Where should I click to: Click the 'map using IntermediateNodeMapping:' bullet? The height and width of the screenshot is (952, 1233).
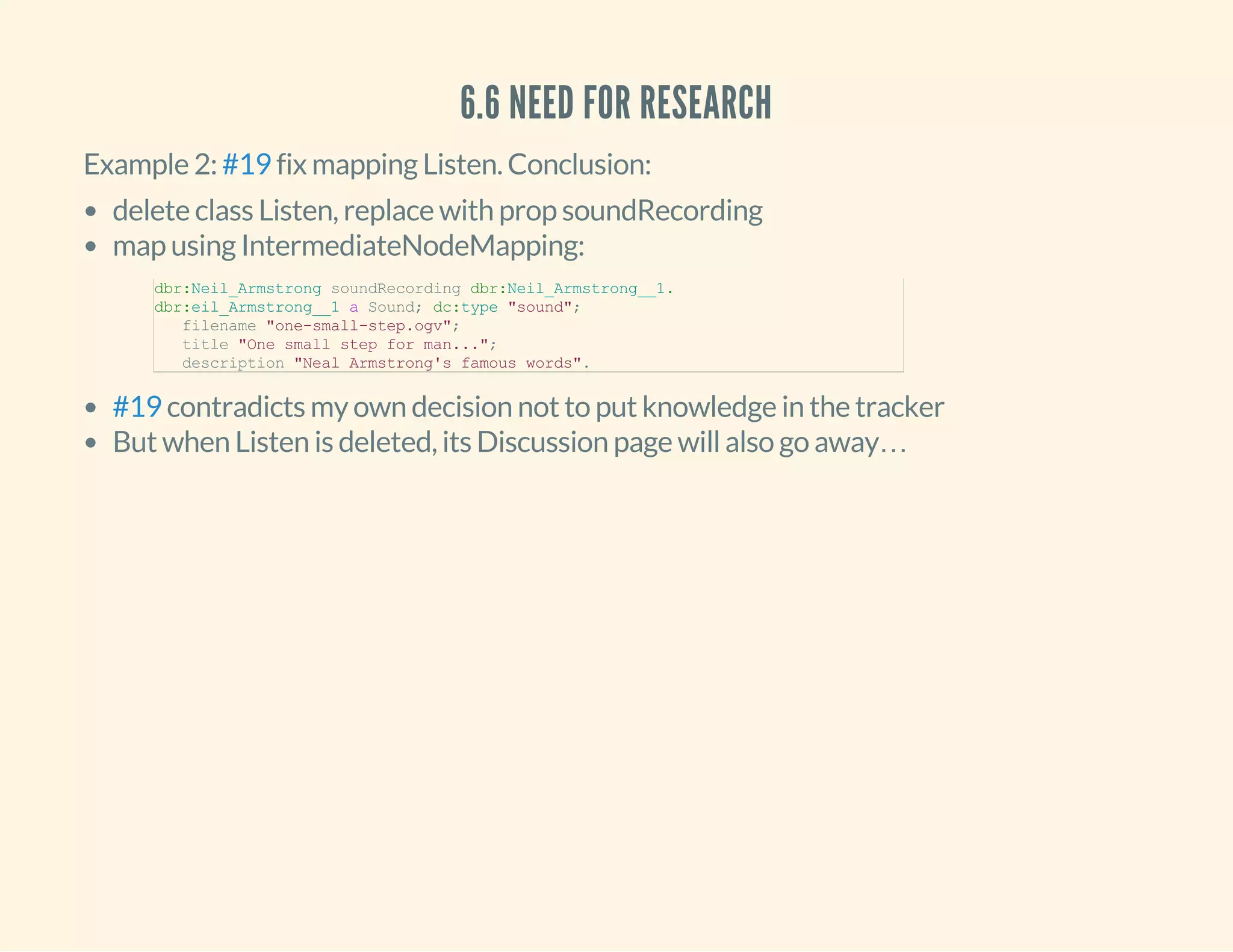[349, 246]
